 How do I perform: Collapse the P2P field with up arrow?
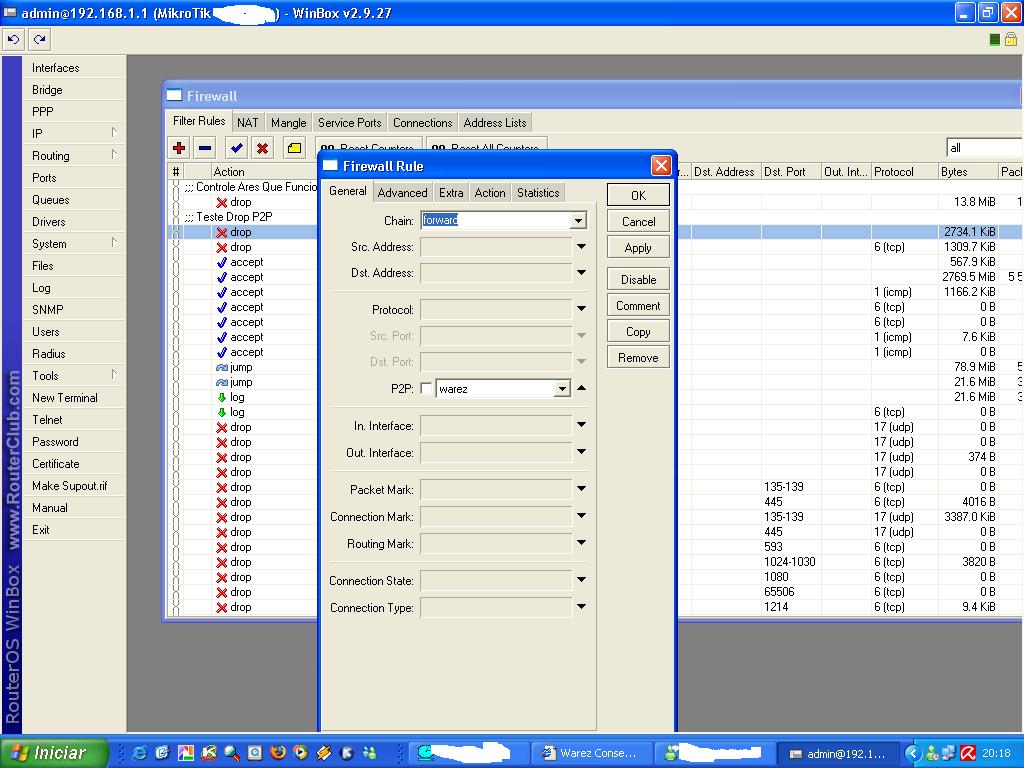pyautogui.click(x=581, y=388)
